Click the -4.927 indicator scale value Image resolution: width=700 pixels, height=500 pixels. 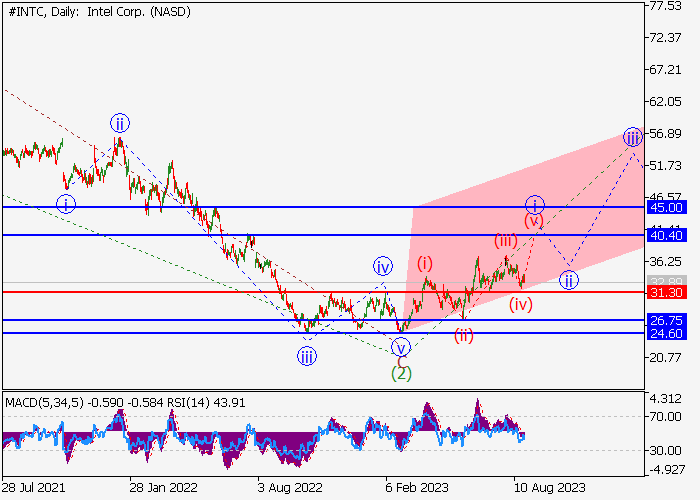pyautogui.click(x=667, y=470)
